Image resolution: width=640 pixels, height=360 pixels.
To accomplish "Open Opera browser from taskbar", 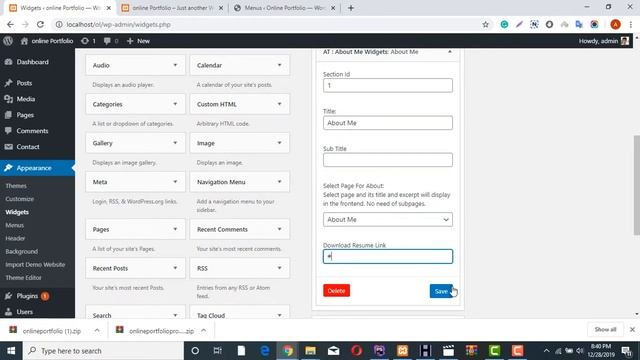I will click(x=356, y=351).
